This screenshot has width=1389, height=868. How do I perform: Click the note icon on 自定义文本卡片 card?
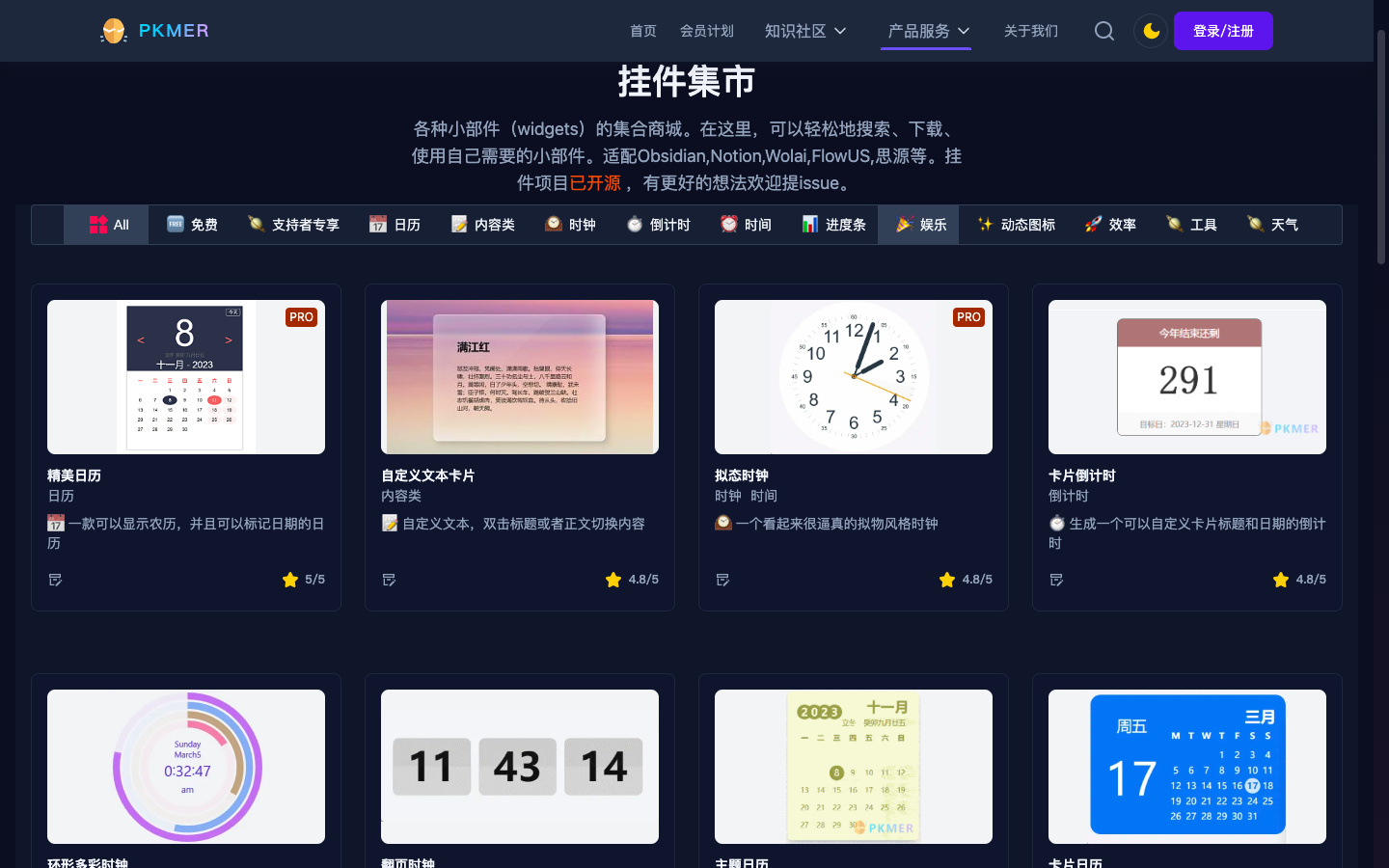coord(389,580)
